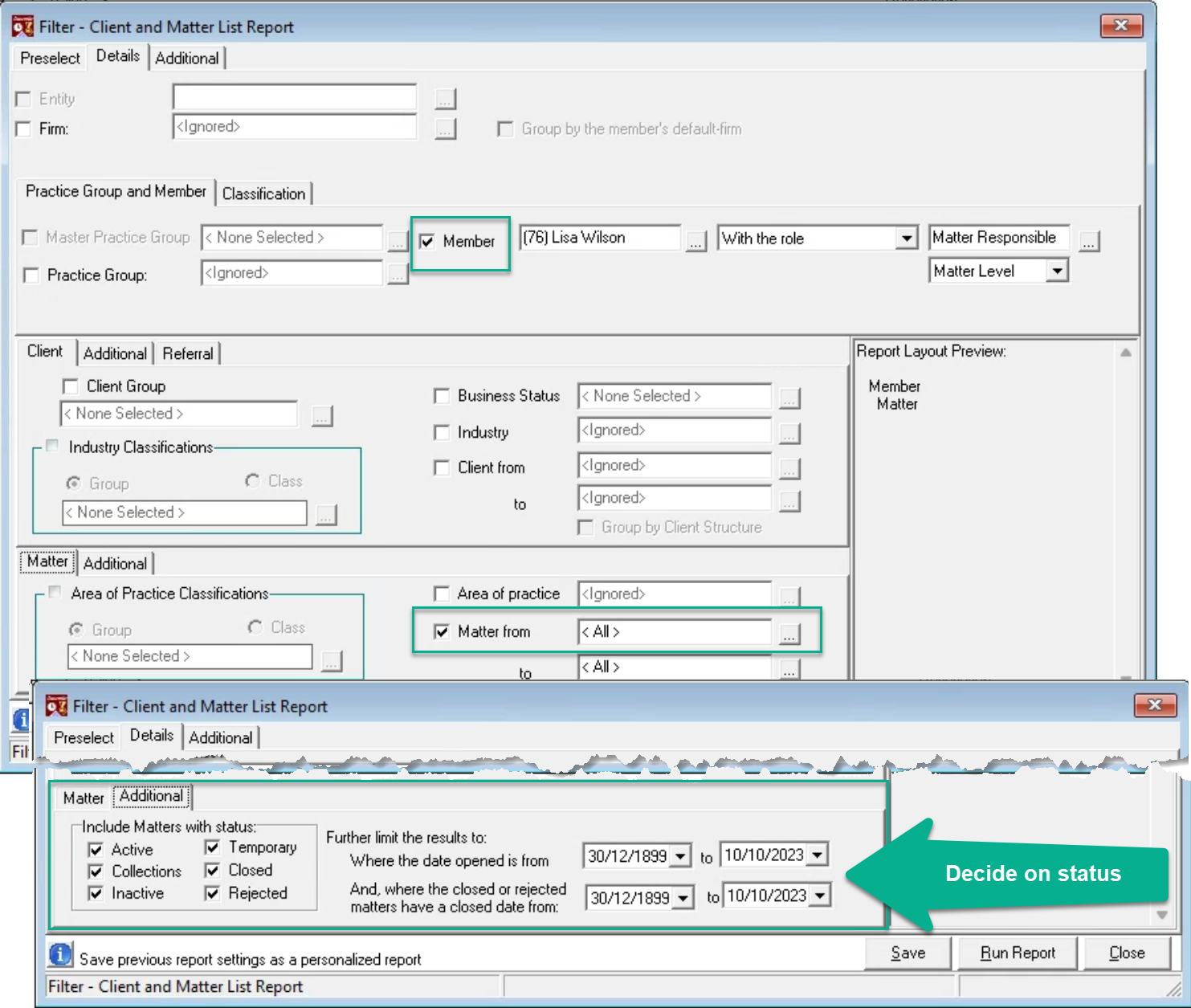
Task: Browse Client from ellipsis button
Action: tap(790, 468)
